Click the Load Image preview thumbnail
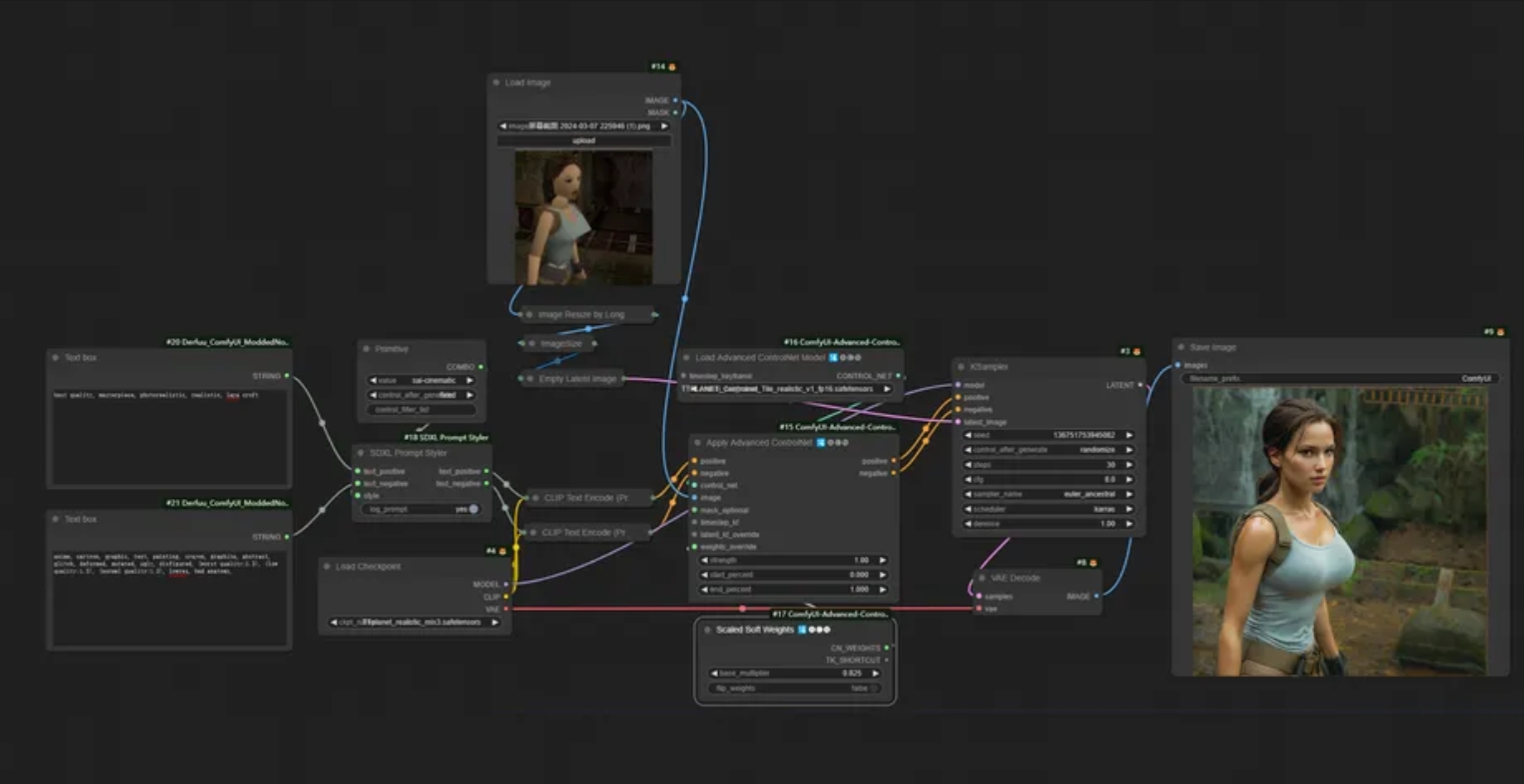The width and height of the screenshot is (1524, 784). pos(584,218)
